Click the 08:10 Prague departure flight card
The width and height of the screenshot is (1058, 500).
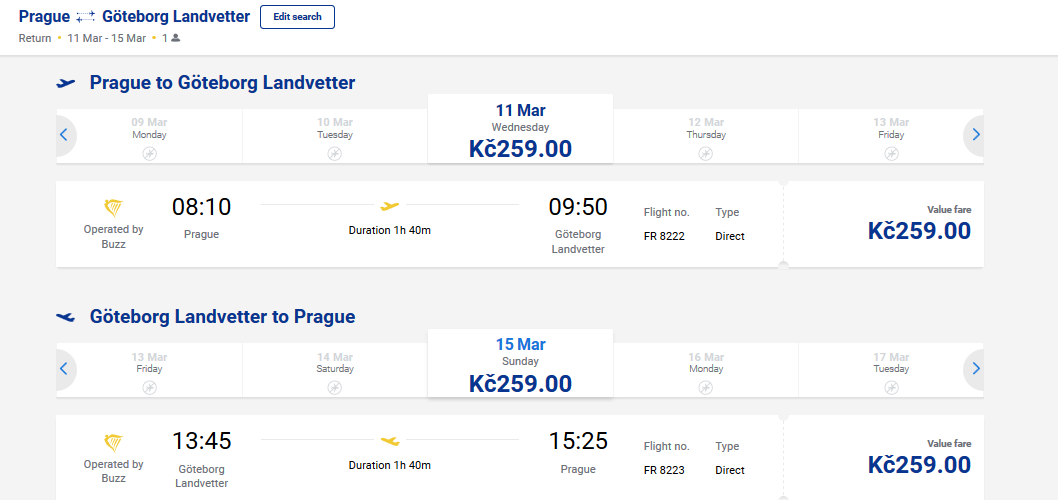420,224
